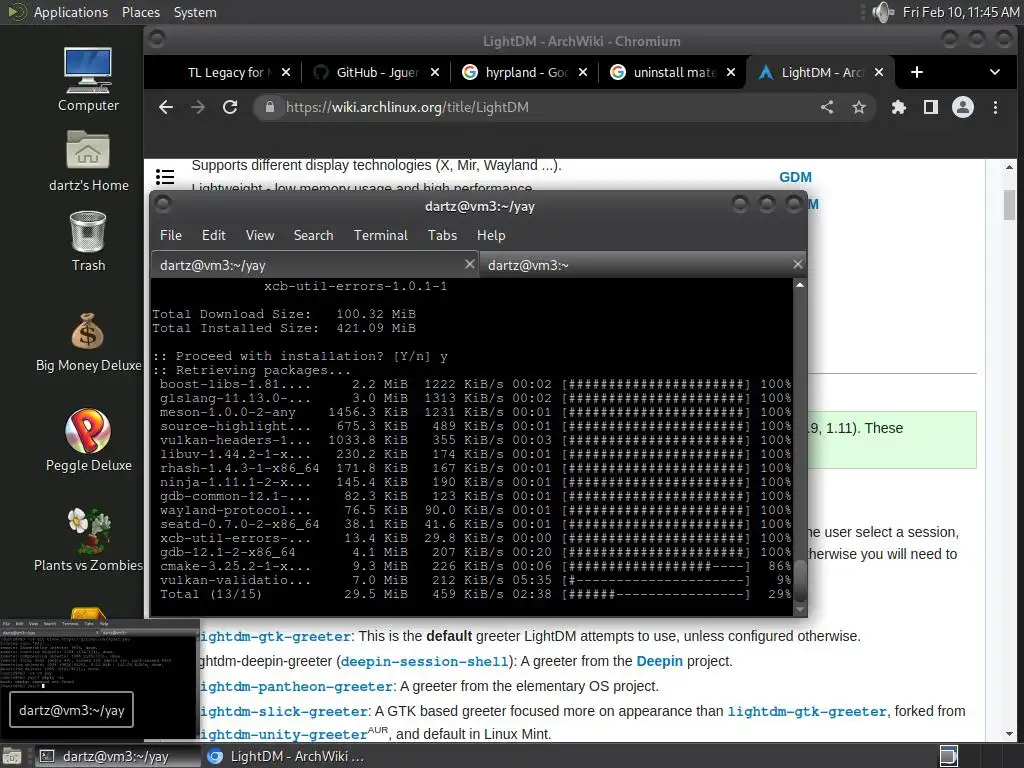Viewport: 1024px width, 768px height.
Task: Toggle ArchWiki table of contents icon
Action: coord(165,176)
